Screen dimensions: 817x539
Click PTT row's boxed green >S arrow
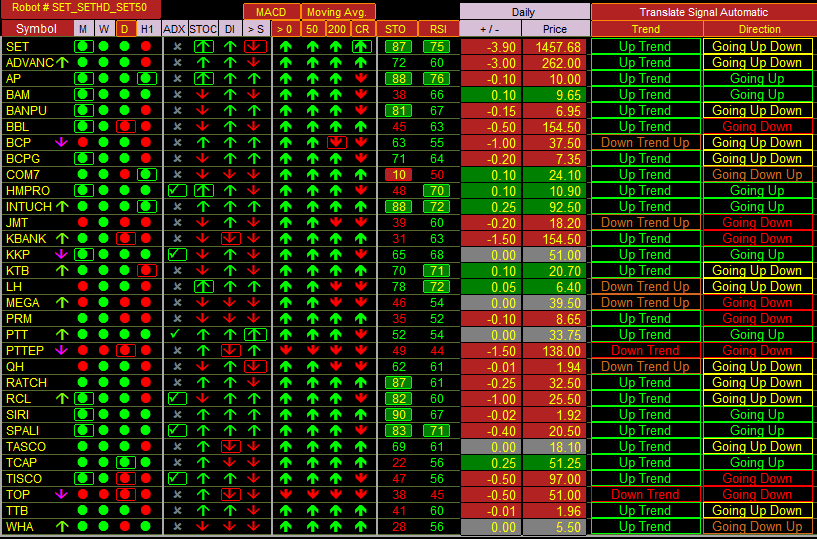(x=255, y=335)
